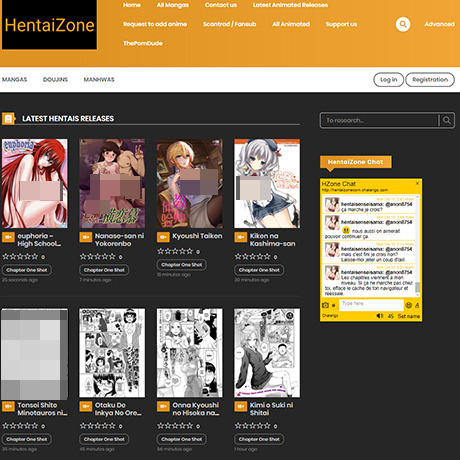Click the 18+ badge next to Nanase-san ni Yokorenbo

click(86, 237)
